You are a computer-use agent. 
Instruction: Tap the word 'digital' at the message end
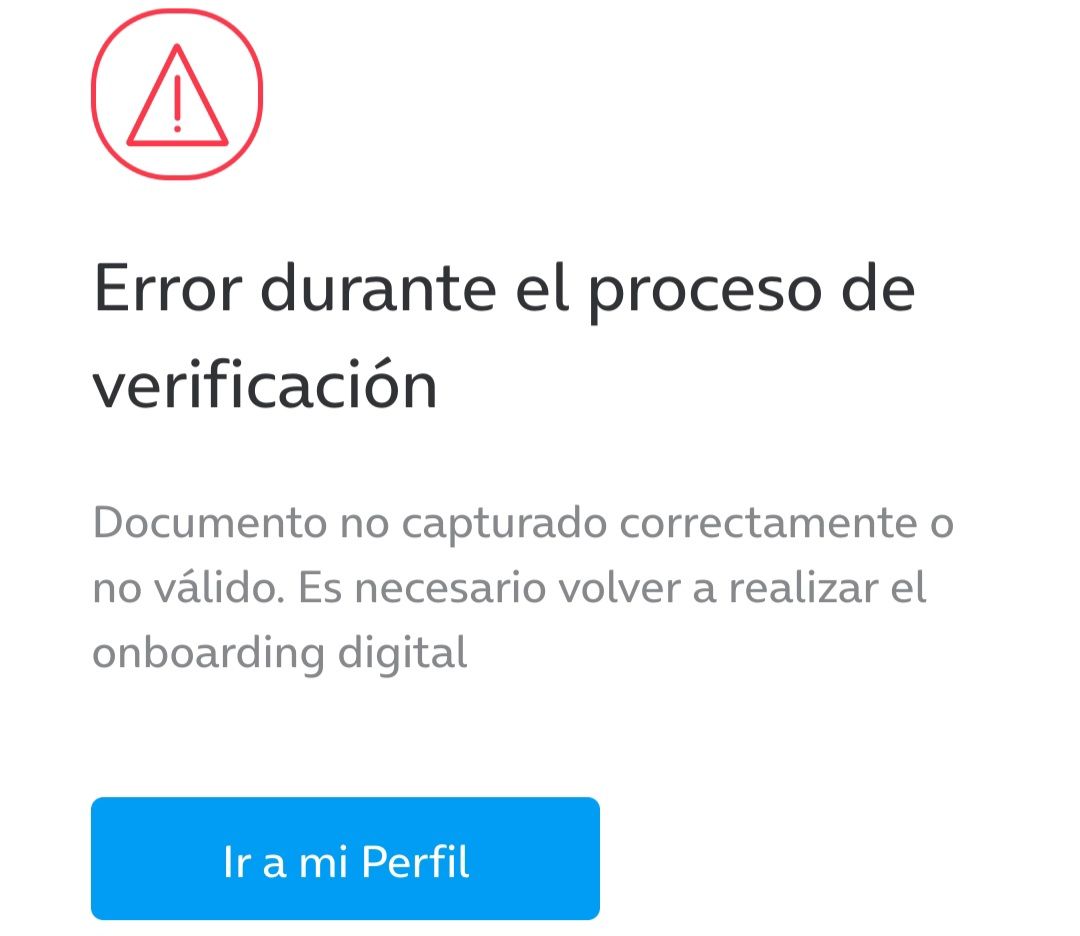(x=403, y=654)
